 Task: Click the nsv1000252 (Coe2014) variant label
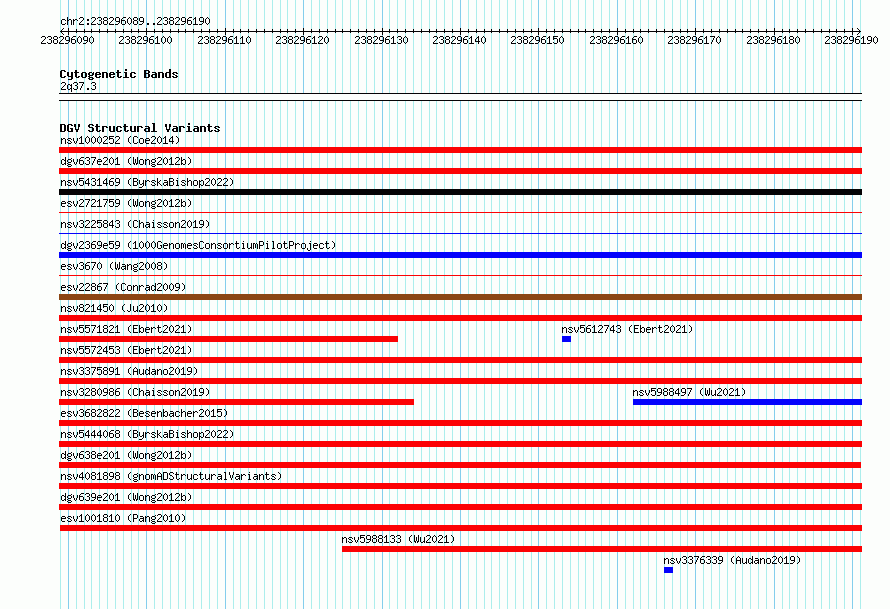point(120,140)
